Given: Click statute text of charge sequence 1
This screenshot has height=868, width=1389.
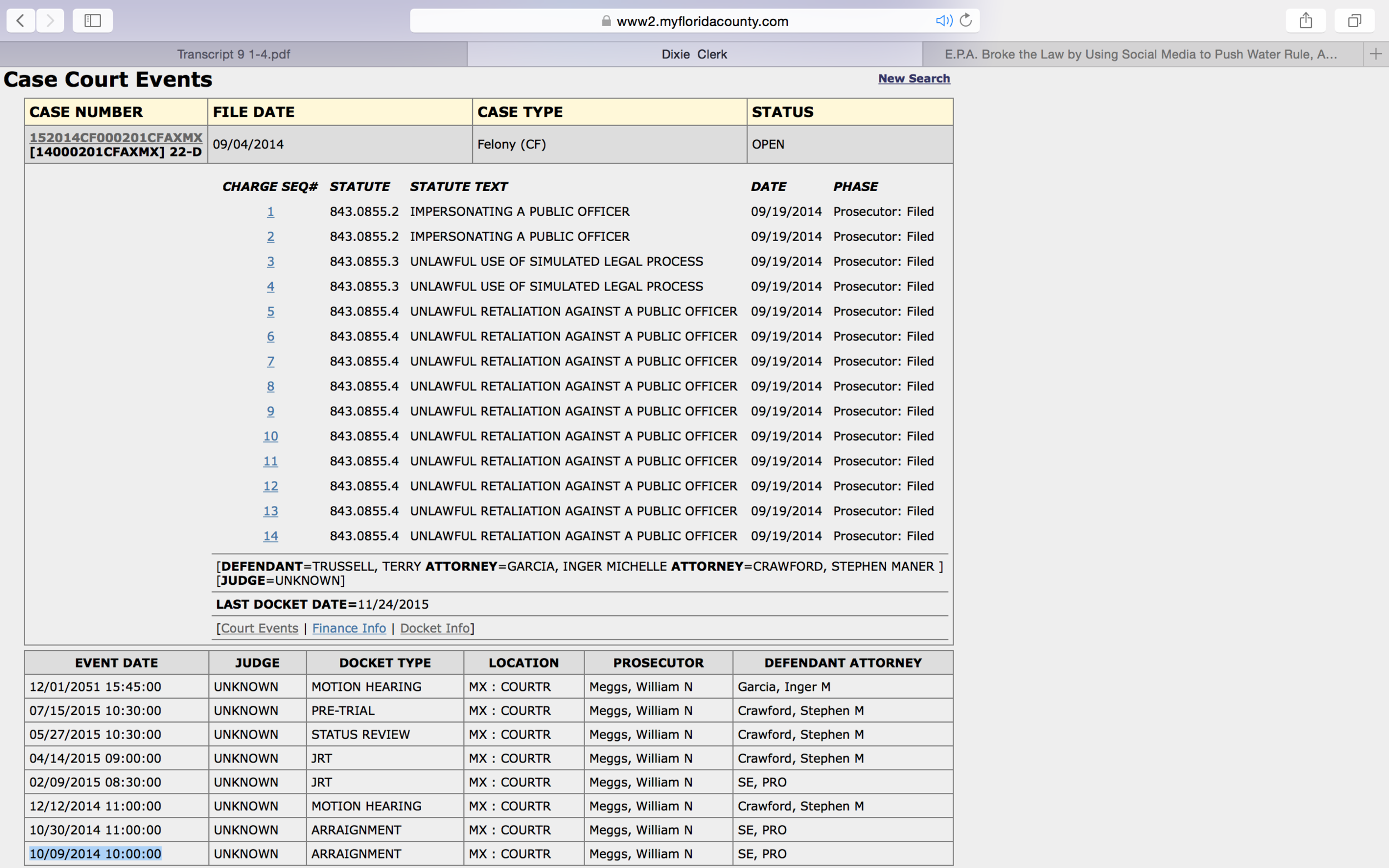Looking at the screenshot, I should tap(519, 211).
